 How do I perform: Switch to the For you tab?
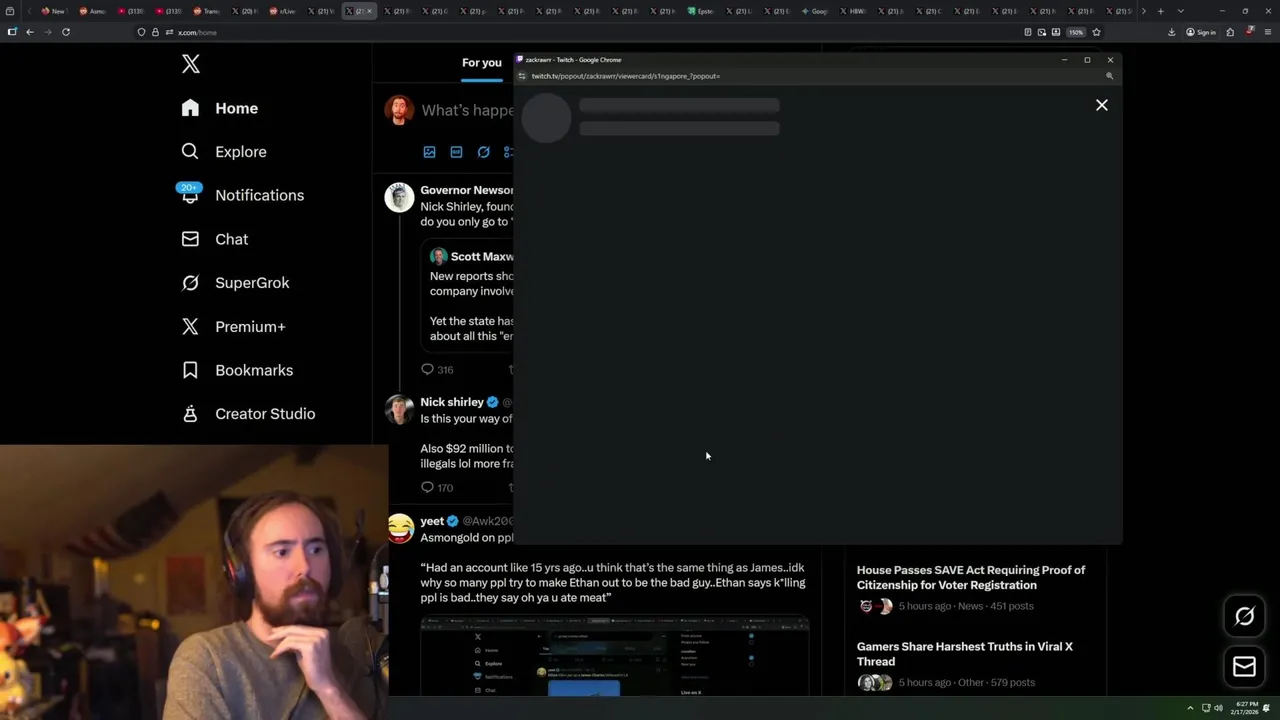[482, 63]
